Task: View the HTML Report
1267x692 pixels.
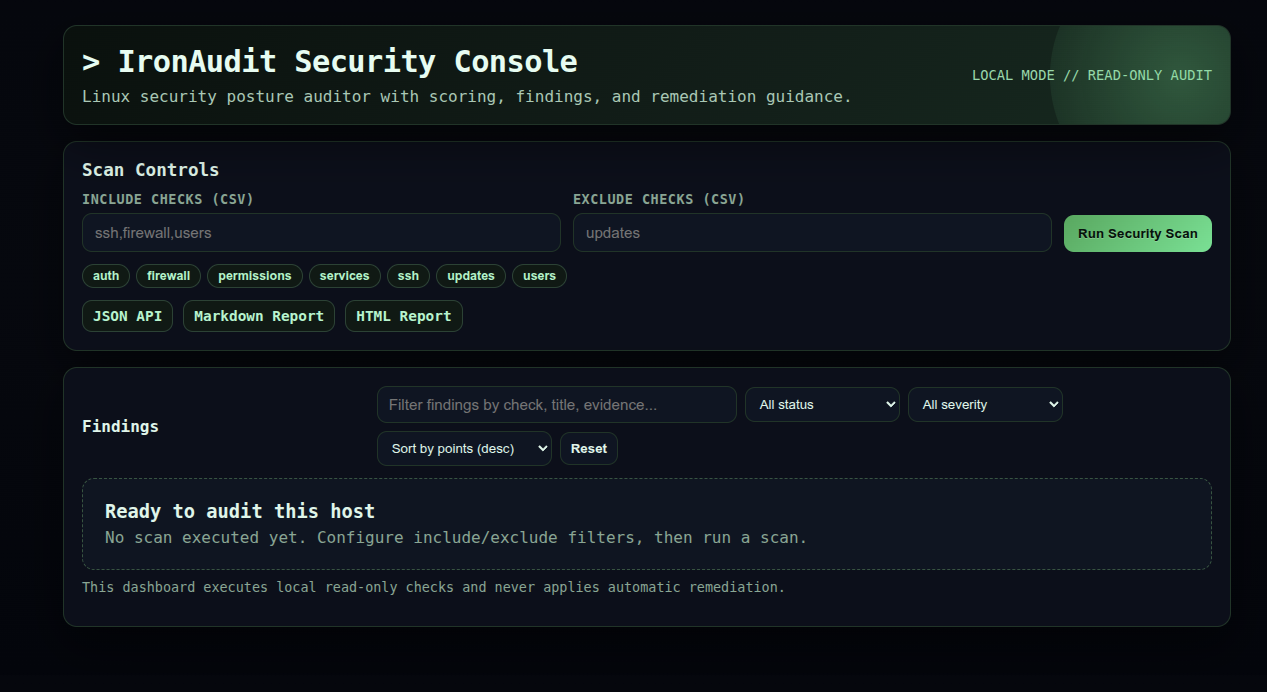Action: point(403,316)
